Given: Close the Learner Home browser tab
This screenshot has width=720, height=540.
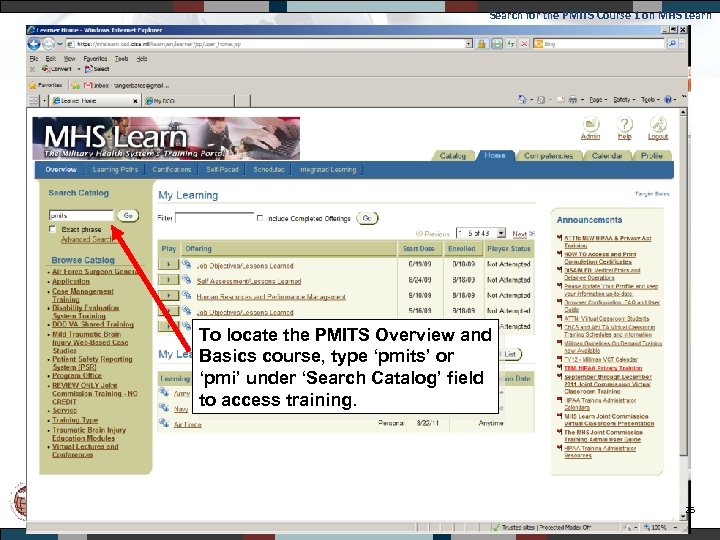Looking at the screenshot, I should click(135, 101).
